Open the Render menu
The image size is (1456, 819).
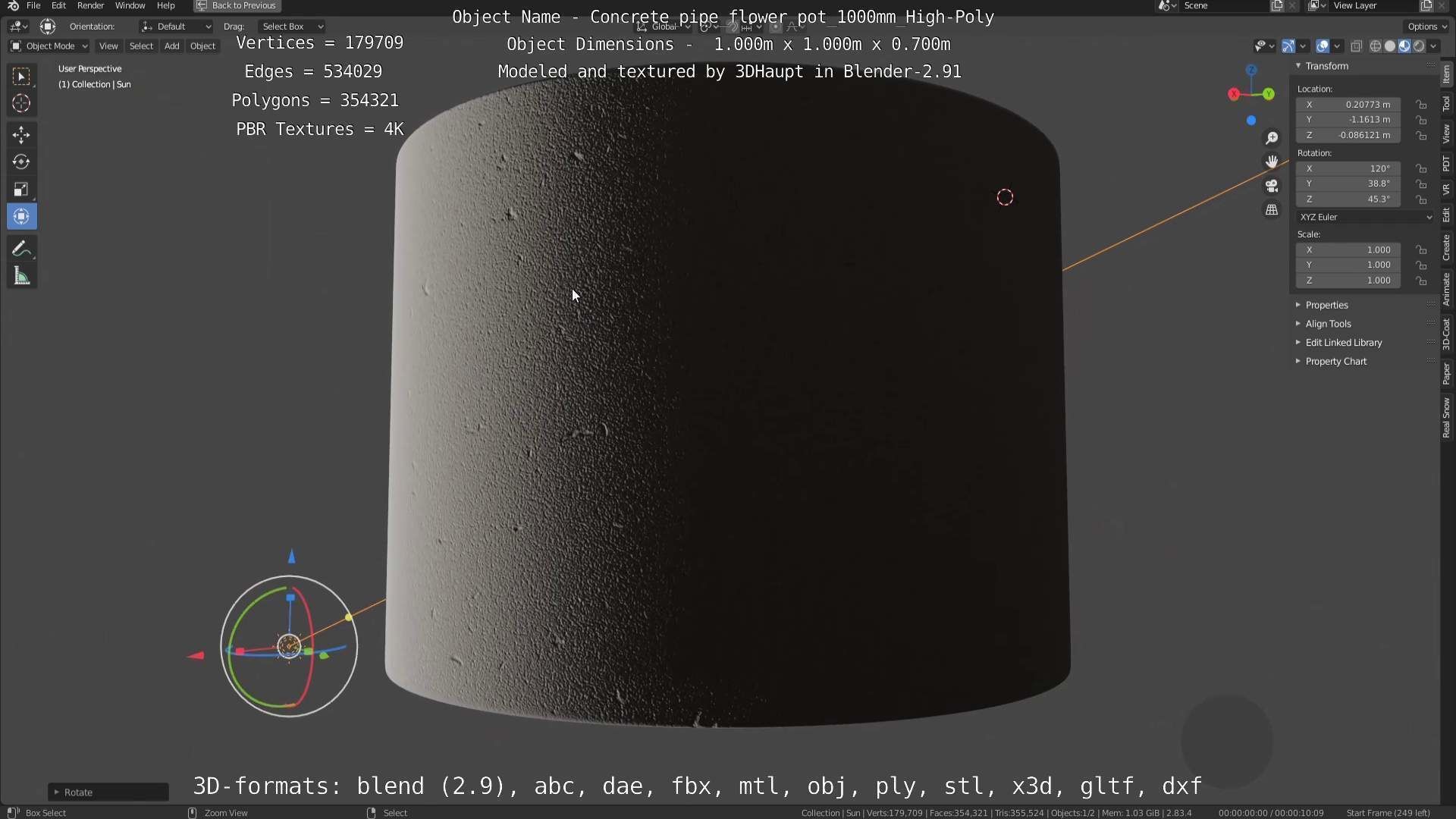[x=90, y=5]
